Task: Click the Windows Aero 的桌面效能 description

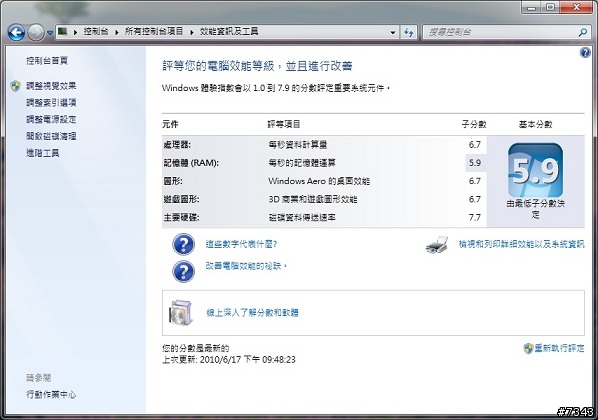Action: click(319, 181)
